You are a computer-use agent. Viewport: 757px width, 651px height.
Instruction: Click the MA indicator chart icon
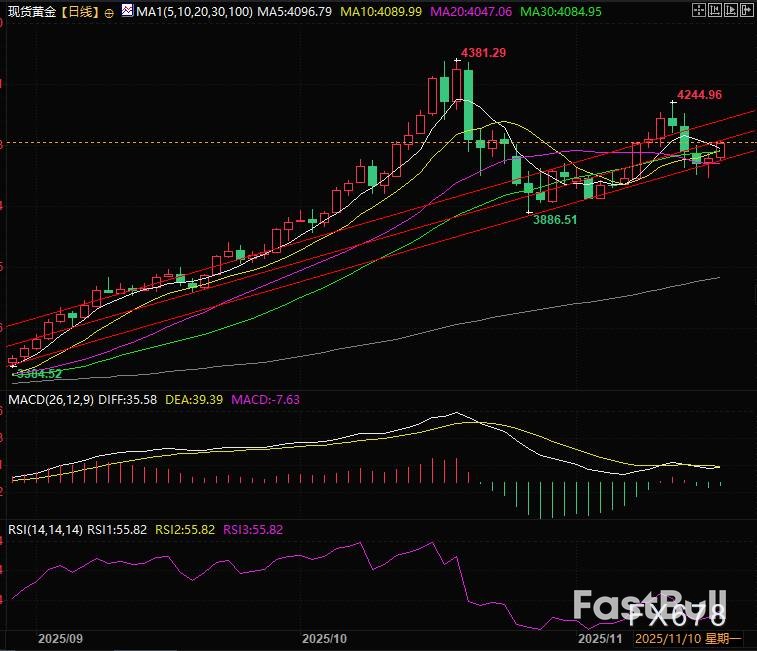point(125,11)
